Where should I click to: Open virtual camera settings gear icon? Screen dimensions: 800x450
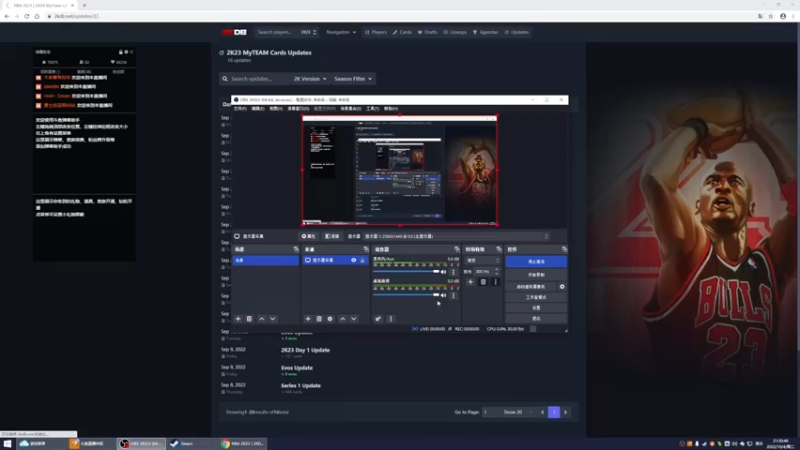pyautogui.click(x=562, y=287)
